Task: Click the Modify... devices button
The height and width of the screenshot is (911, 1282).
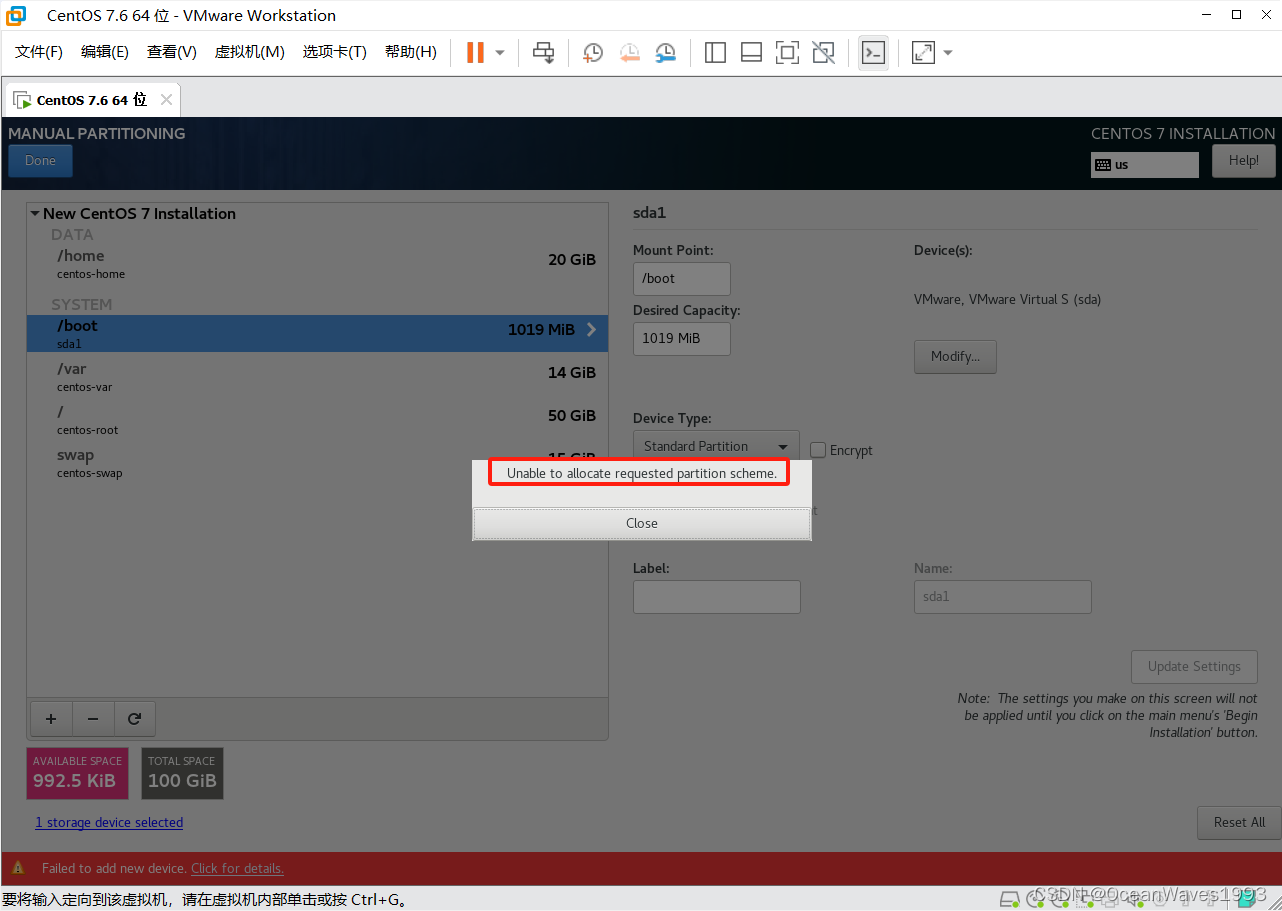Action: tap(955, 357)
